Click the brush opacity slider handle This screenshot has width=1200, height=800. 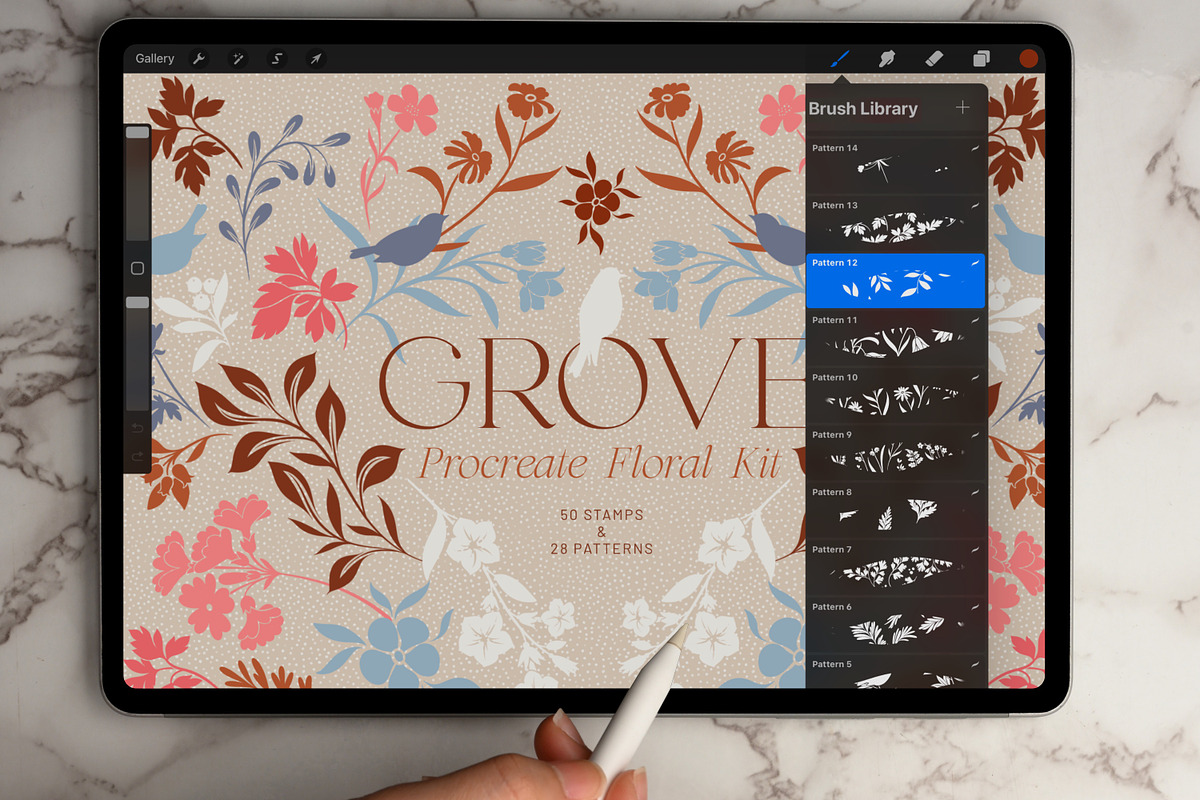137,302
